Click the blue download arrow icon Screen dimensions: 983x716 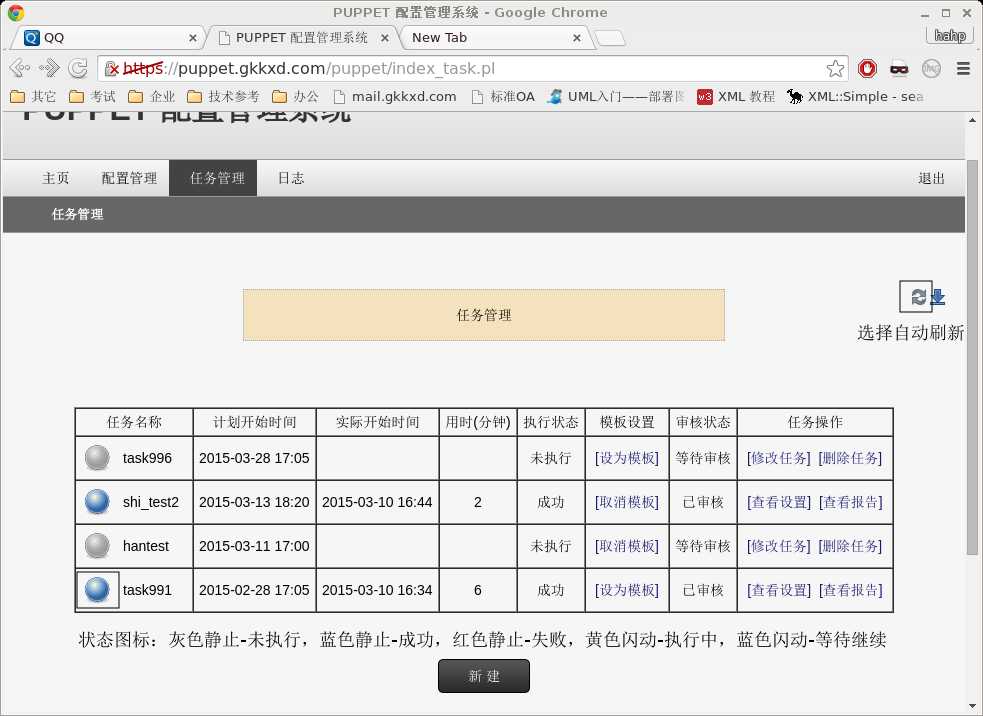tap(937, 296)
